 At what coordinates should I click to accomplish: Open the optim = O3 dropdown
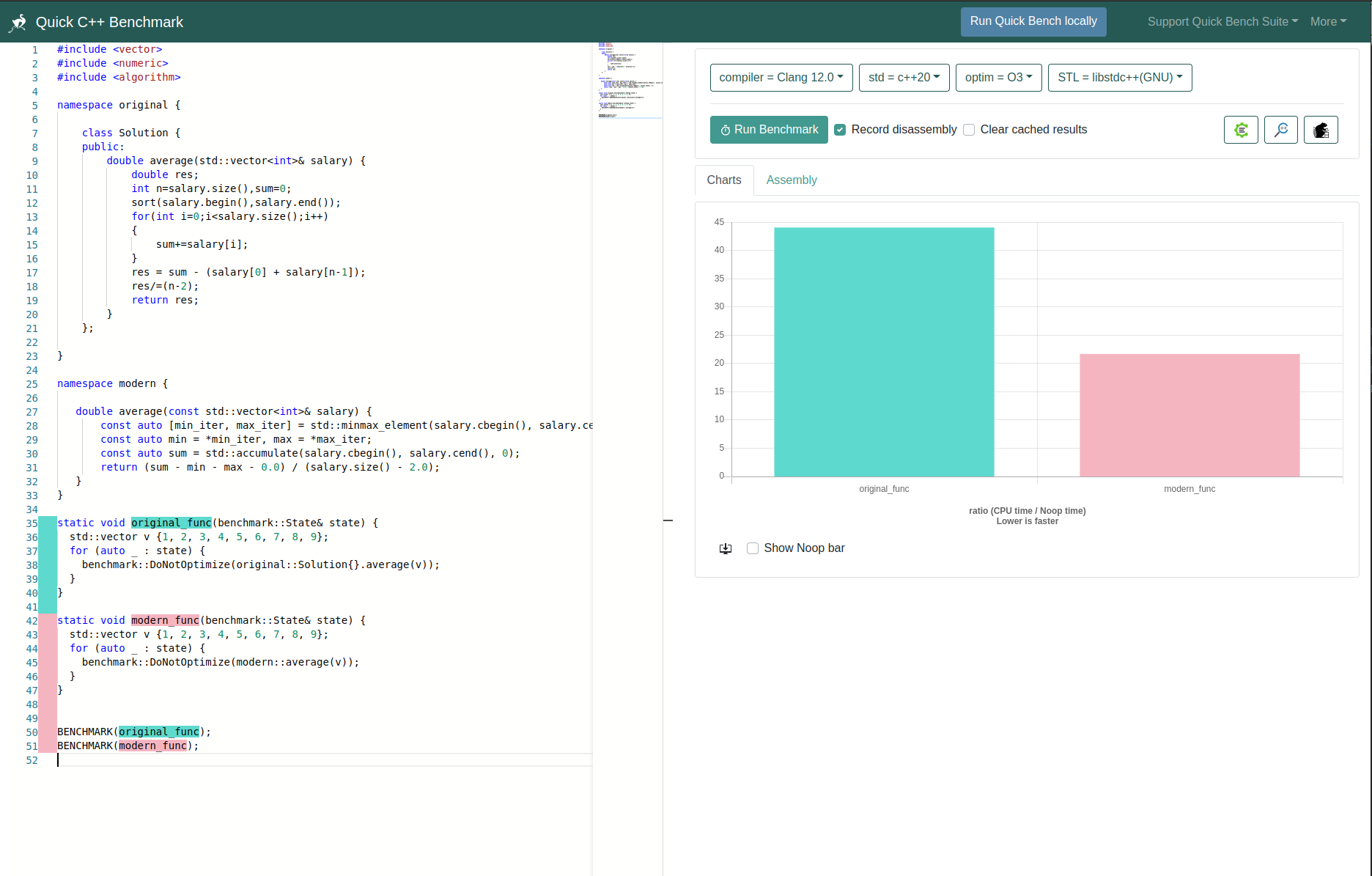[999, 78]
